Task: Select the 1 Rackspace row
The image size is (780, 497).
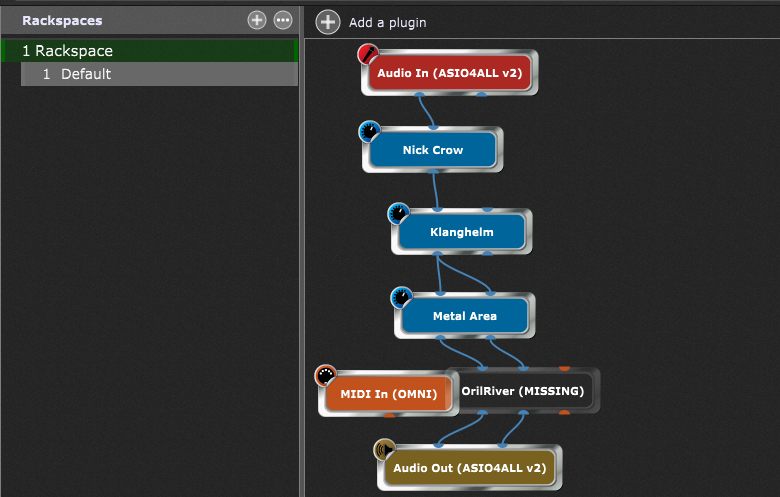Action: (150, 51)
